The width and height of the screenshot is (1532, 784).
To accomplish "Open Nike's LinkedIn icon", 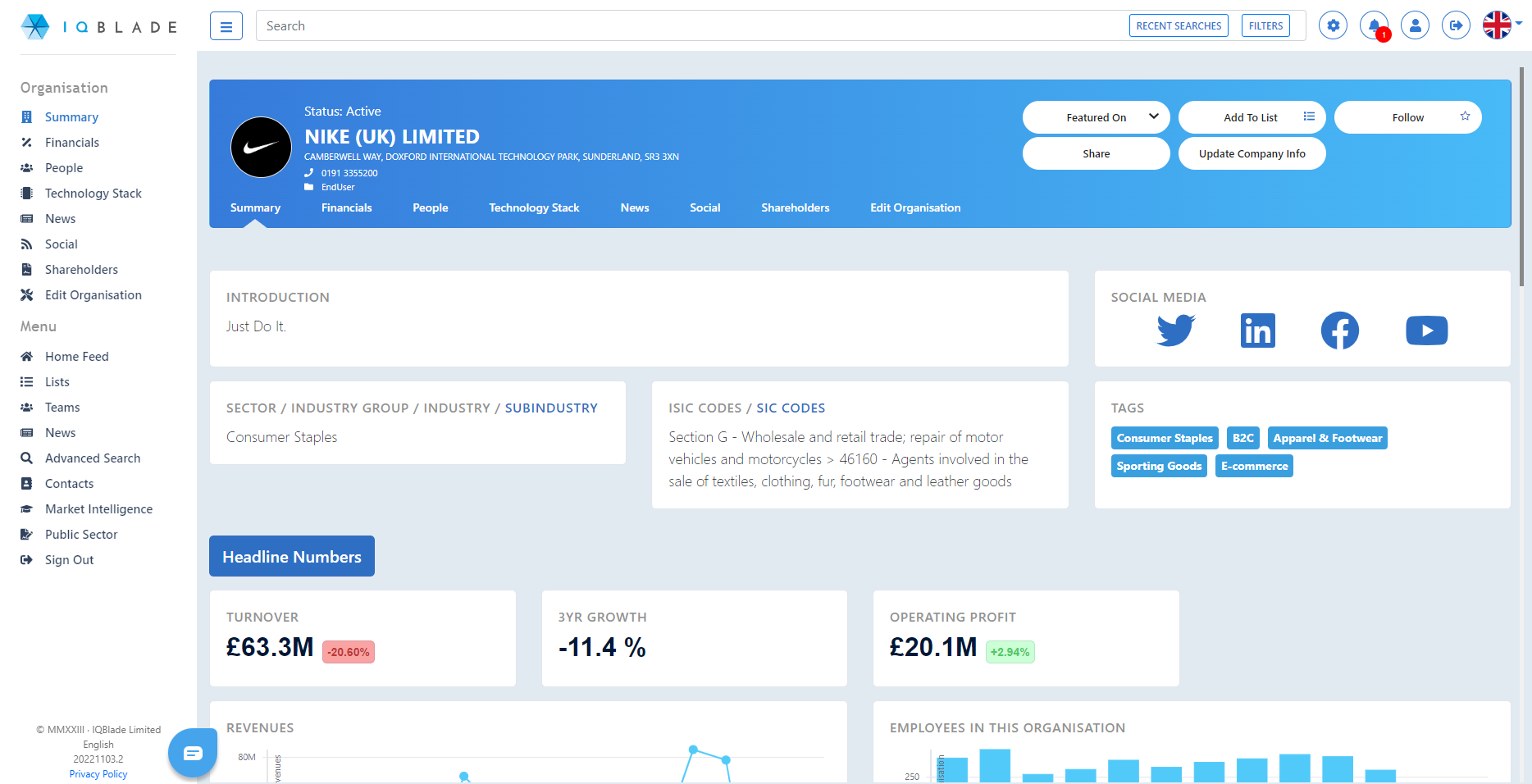I will (1257, 330).
